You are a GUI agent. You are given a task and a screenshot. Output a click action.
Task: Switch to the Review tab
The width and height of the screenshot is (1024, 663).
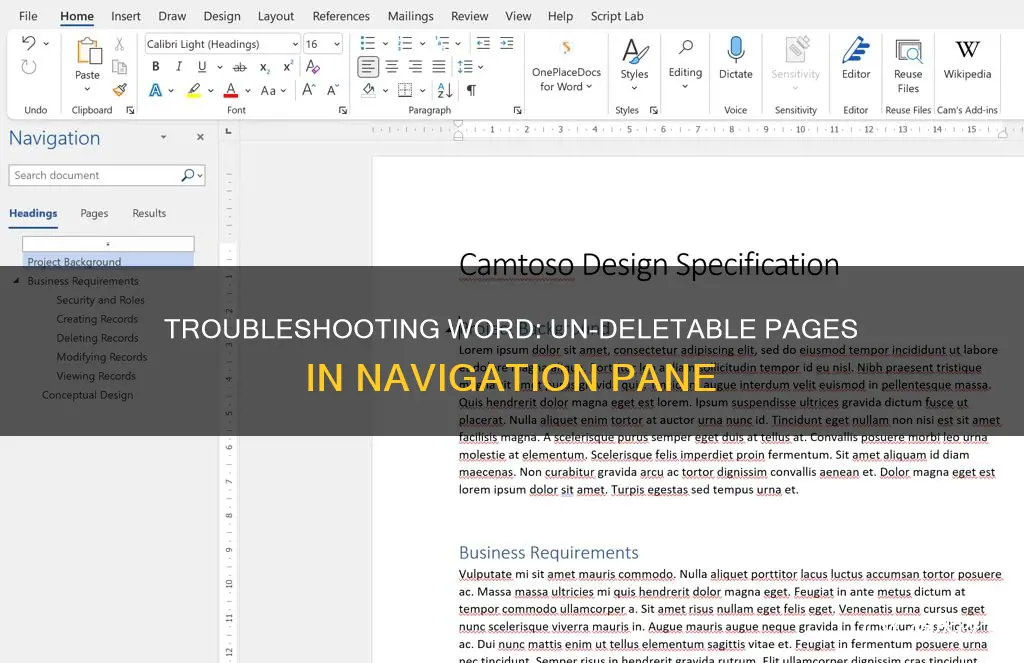click(x=470, y=16)
